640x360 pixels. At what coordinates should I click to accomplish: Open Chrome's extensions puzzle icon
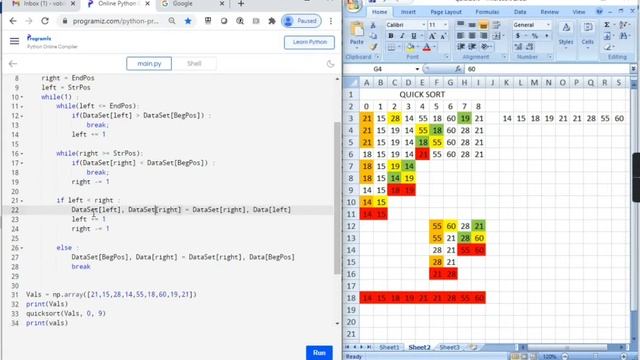[272, 21]
